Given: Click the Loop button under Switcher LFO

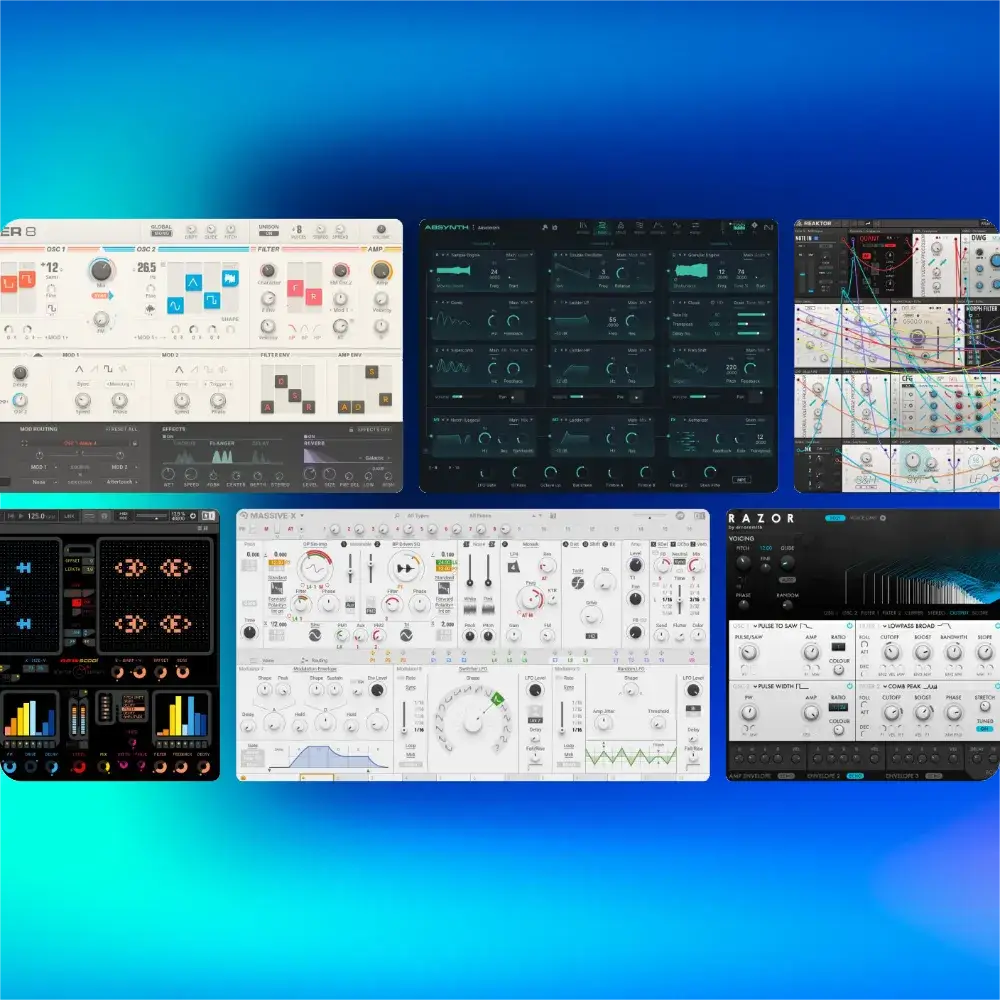Looking at the screenshot, I should [410, 745].
